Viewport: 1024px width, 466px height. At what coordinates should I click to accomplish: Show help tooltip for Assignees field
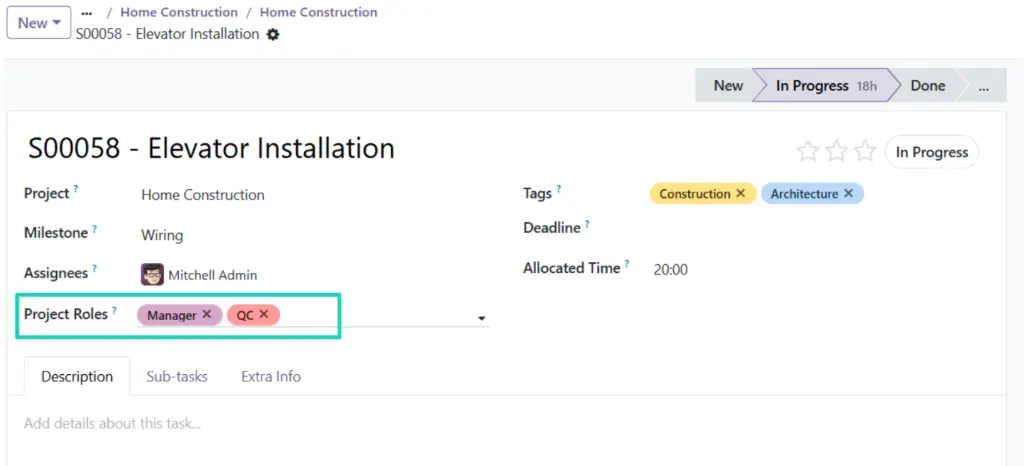(x=95, y=268)
